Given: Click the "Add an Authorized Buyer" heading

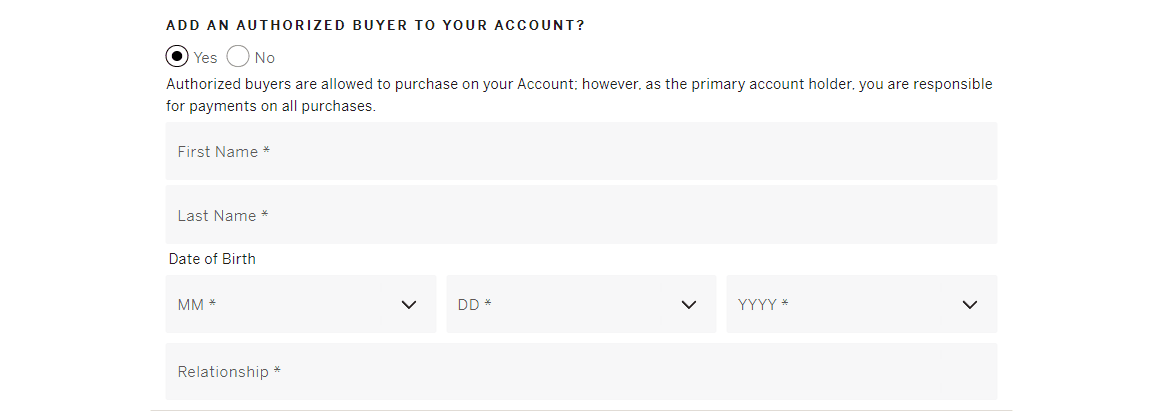Looking at the screenshot, I should click(x=375, y=26).
